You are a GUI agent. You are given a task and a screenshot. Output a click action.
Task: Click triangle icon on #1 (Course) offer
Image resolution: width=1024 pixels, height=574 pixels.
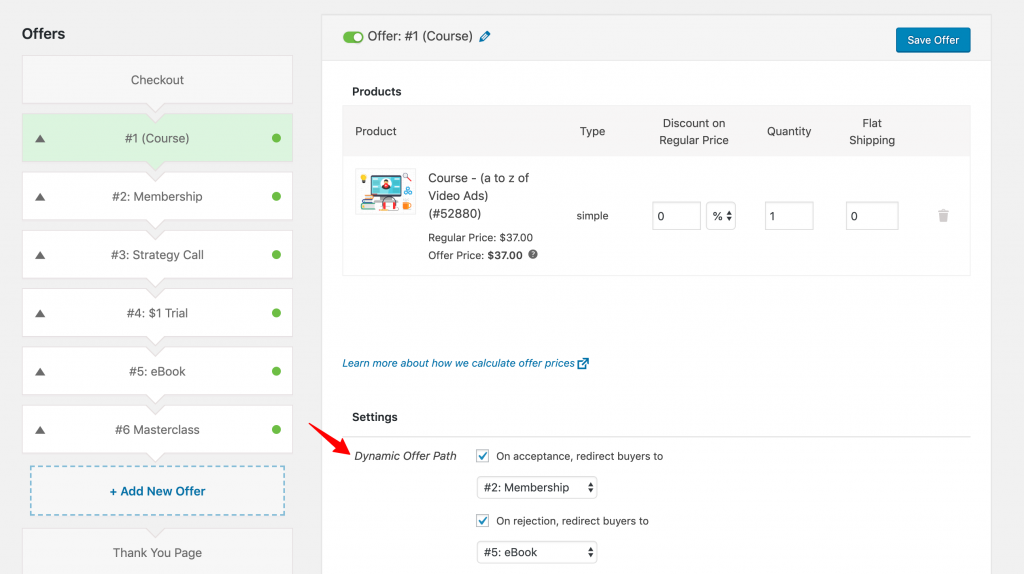40,138
